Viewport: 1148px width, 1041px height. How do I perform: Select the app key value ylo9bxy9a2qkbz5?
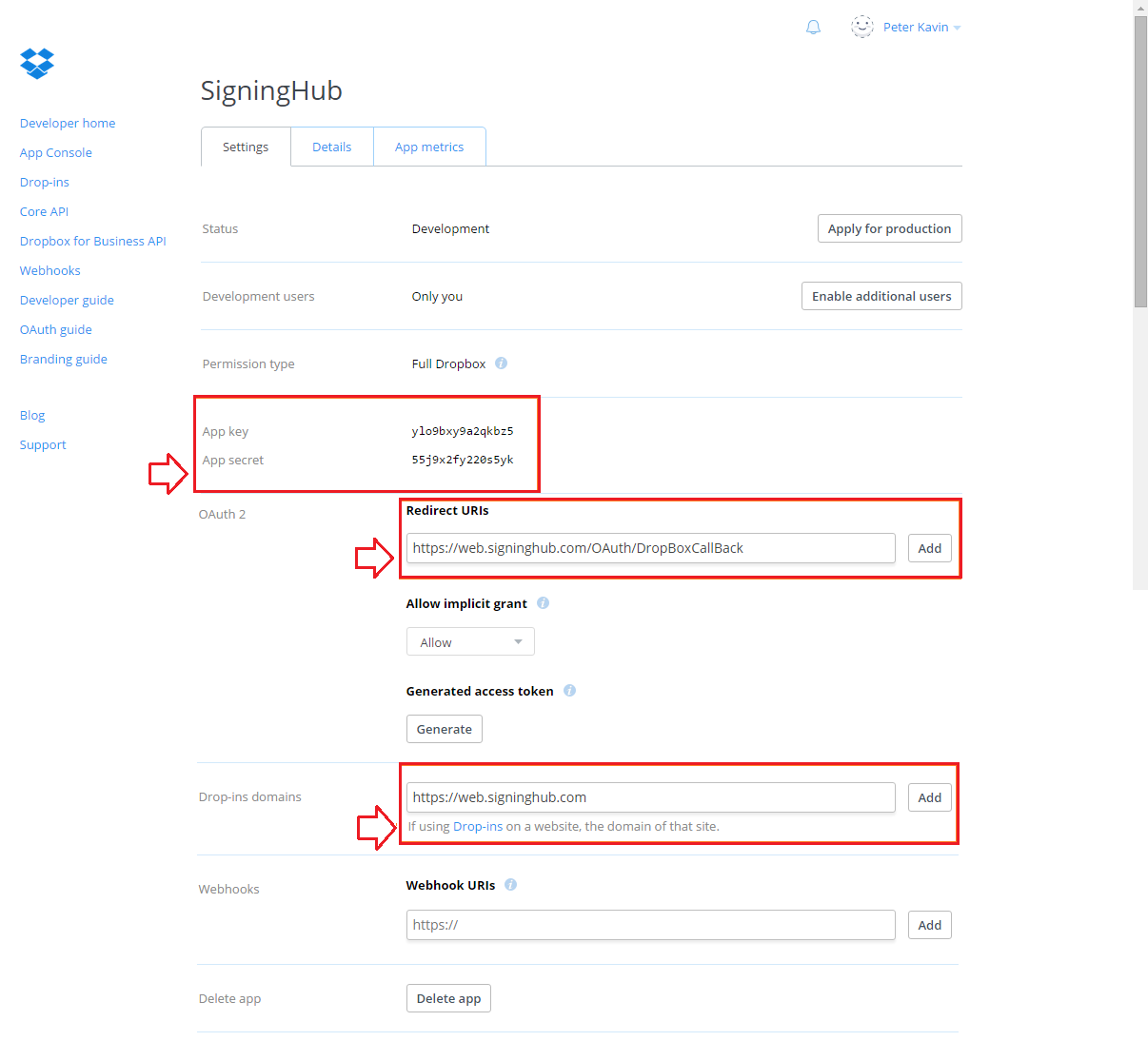pyautogui.click(x=463, y=431)
